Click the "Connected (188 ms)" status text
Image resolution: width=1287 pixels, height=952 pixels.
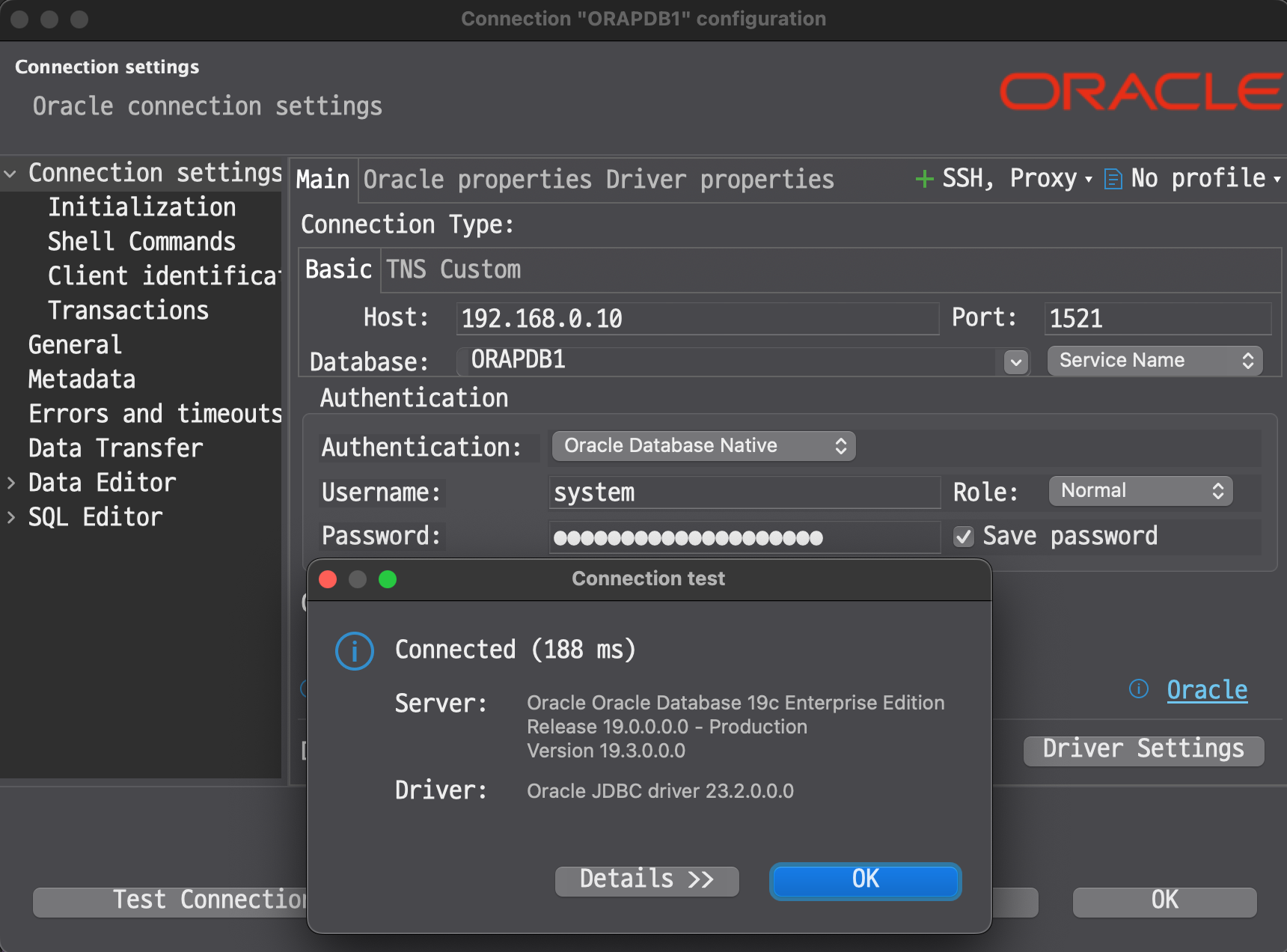516,650
